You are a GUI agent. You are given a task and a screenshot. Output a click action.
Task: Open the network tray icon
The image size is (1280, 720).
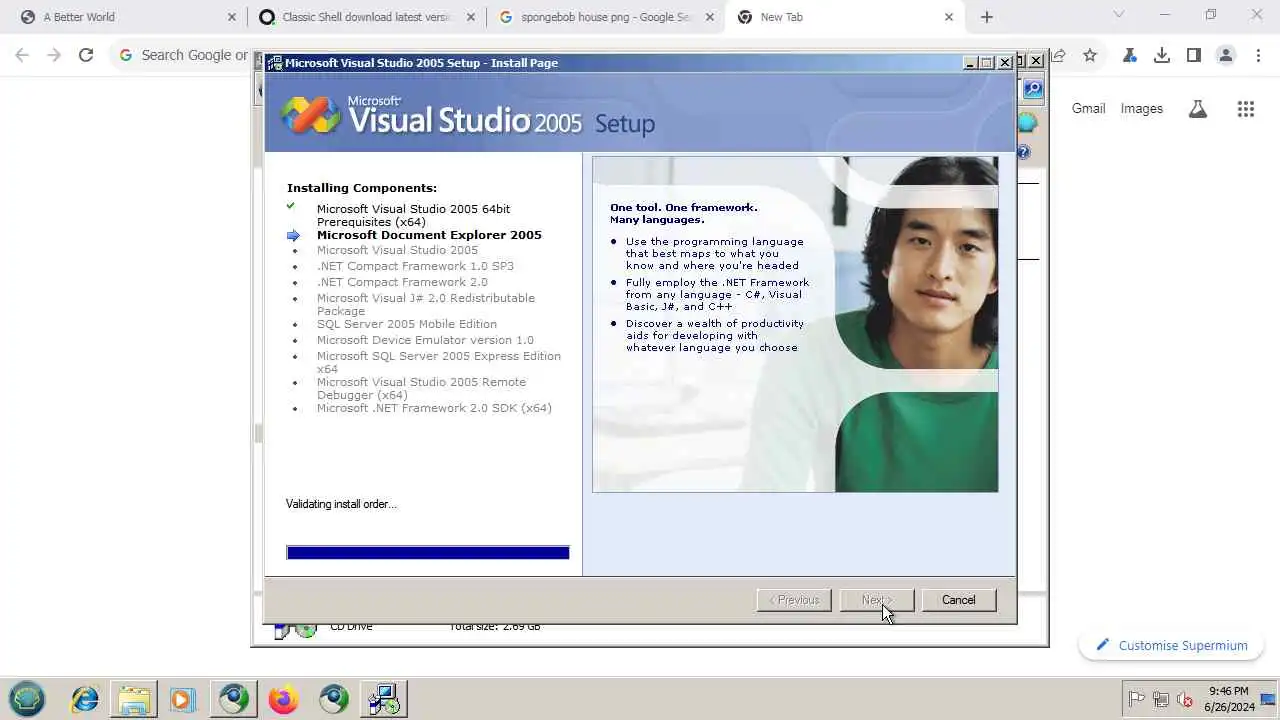[x=1161, y=699]
